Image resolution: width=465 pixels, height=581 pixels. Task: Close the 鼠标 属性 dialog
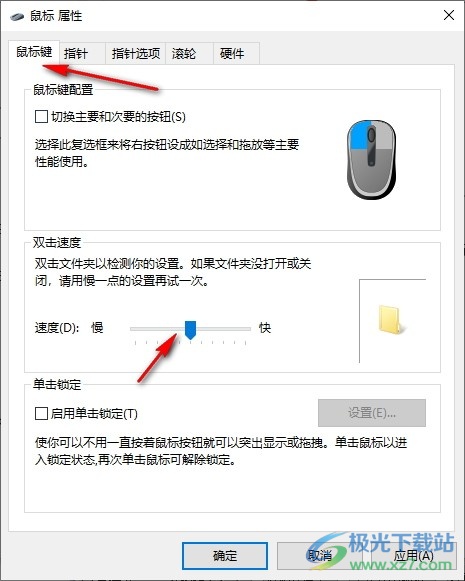[449, 16]
